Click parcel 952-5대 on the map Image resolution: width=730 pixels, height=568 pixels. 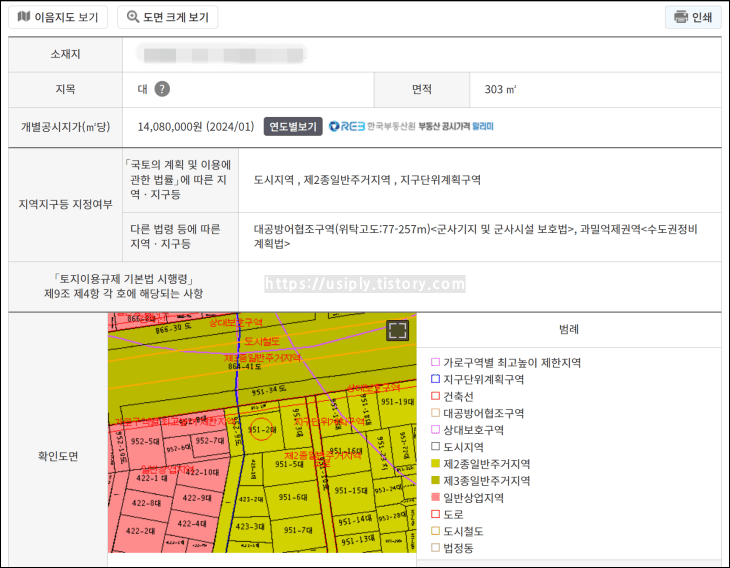click(145, 441)
